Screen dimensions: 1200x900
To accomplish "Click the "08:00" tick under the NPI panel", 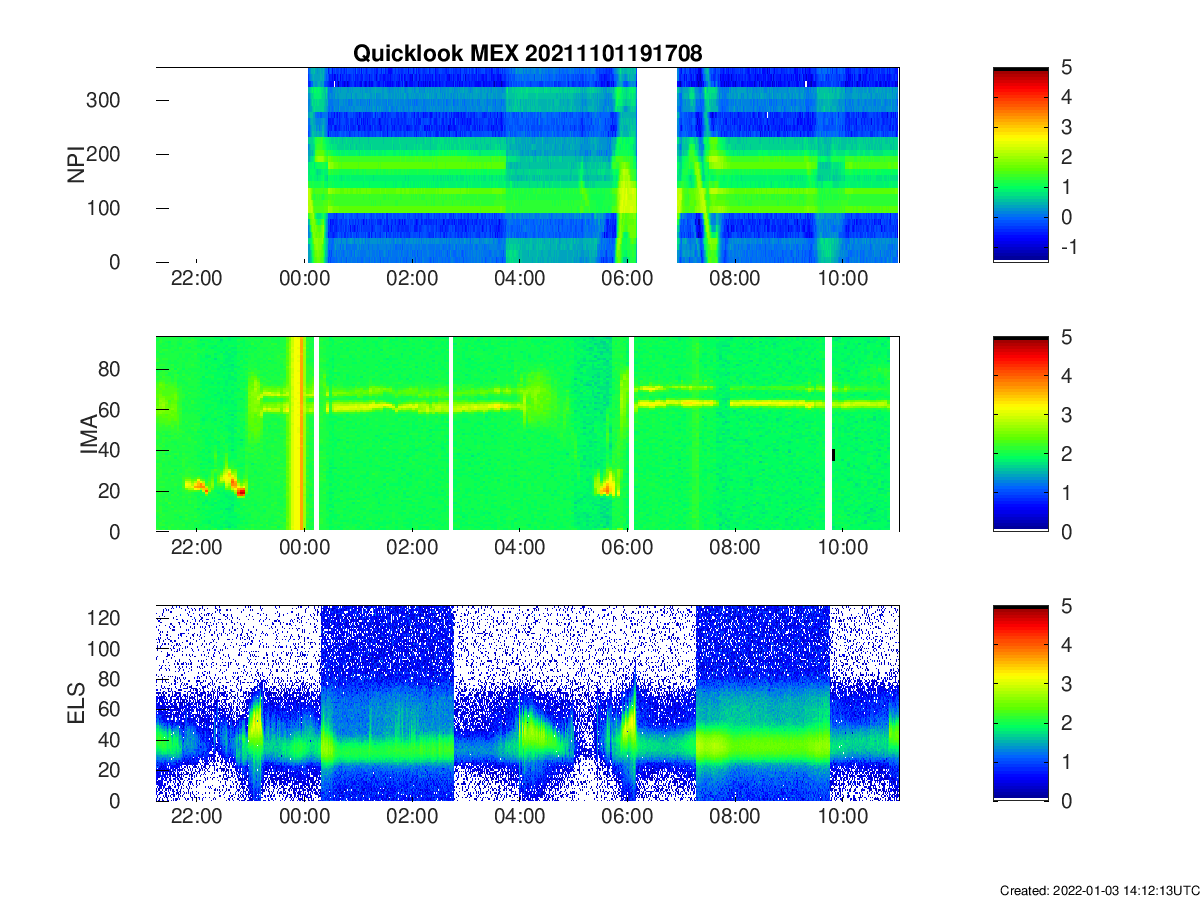I will coord(735,278).
